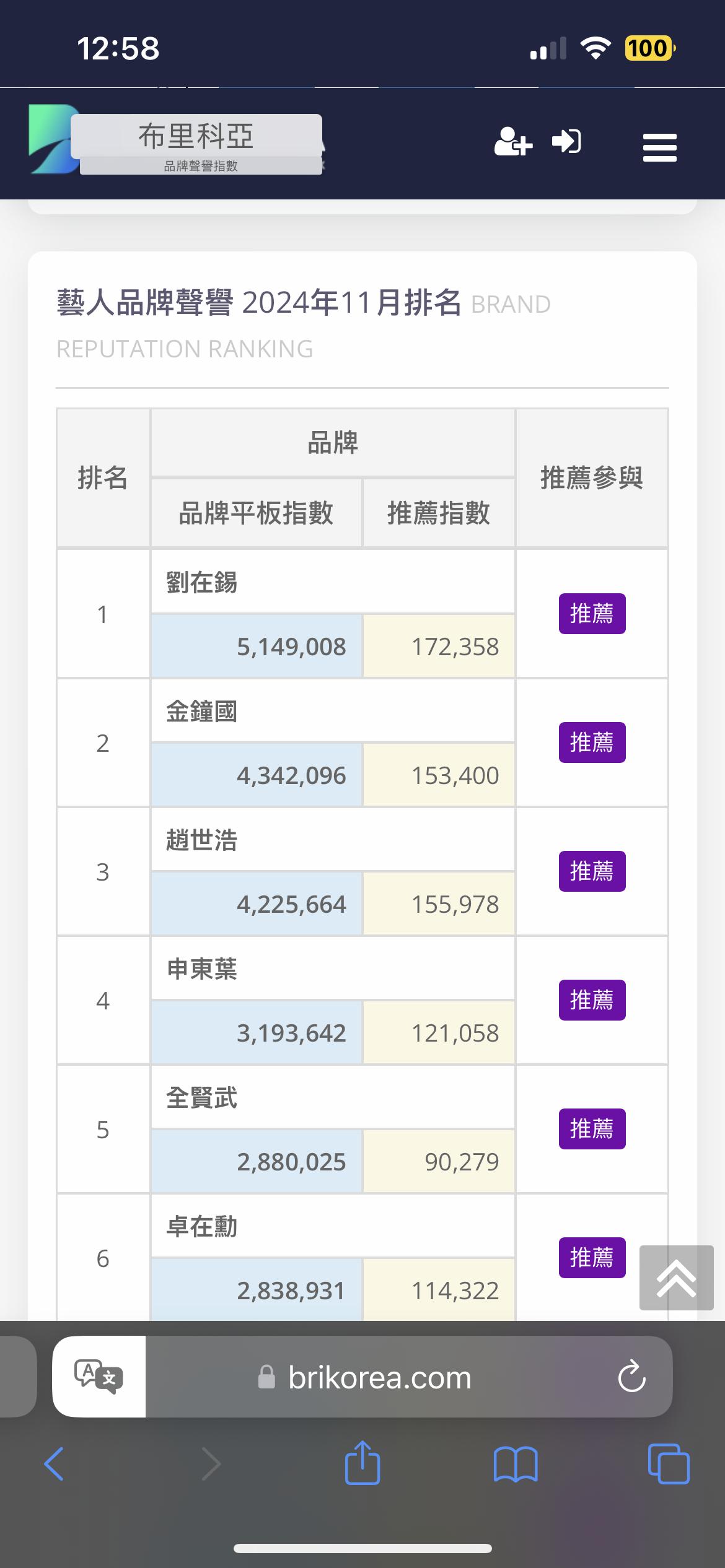This screenshot has width=725, height=1568.
Task: Tap the 推薦 button for 卓在勳
Action: point(592,1258)
